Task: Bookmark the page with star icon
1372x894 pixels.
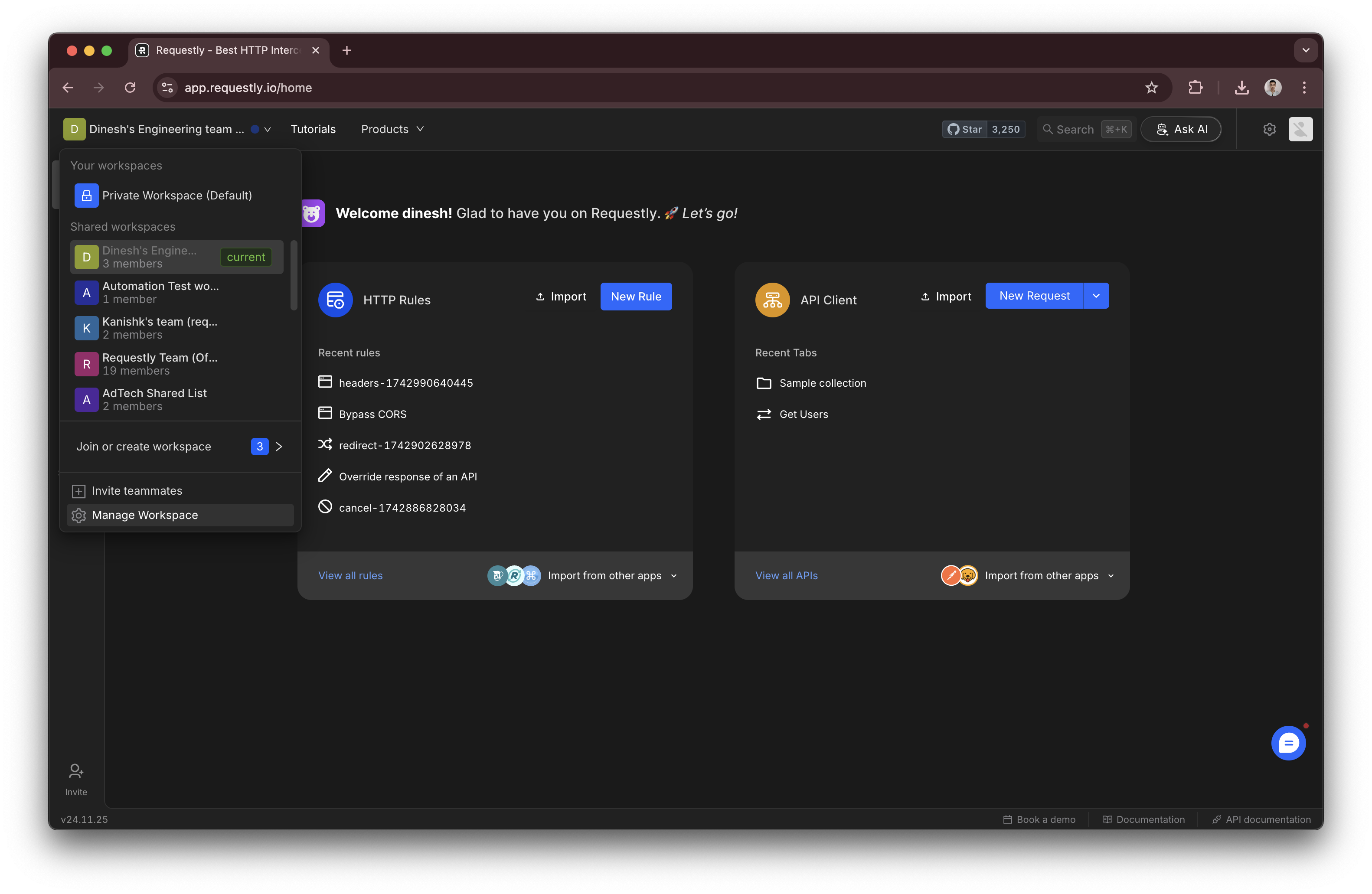Action: click(x=1151, y=88)
